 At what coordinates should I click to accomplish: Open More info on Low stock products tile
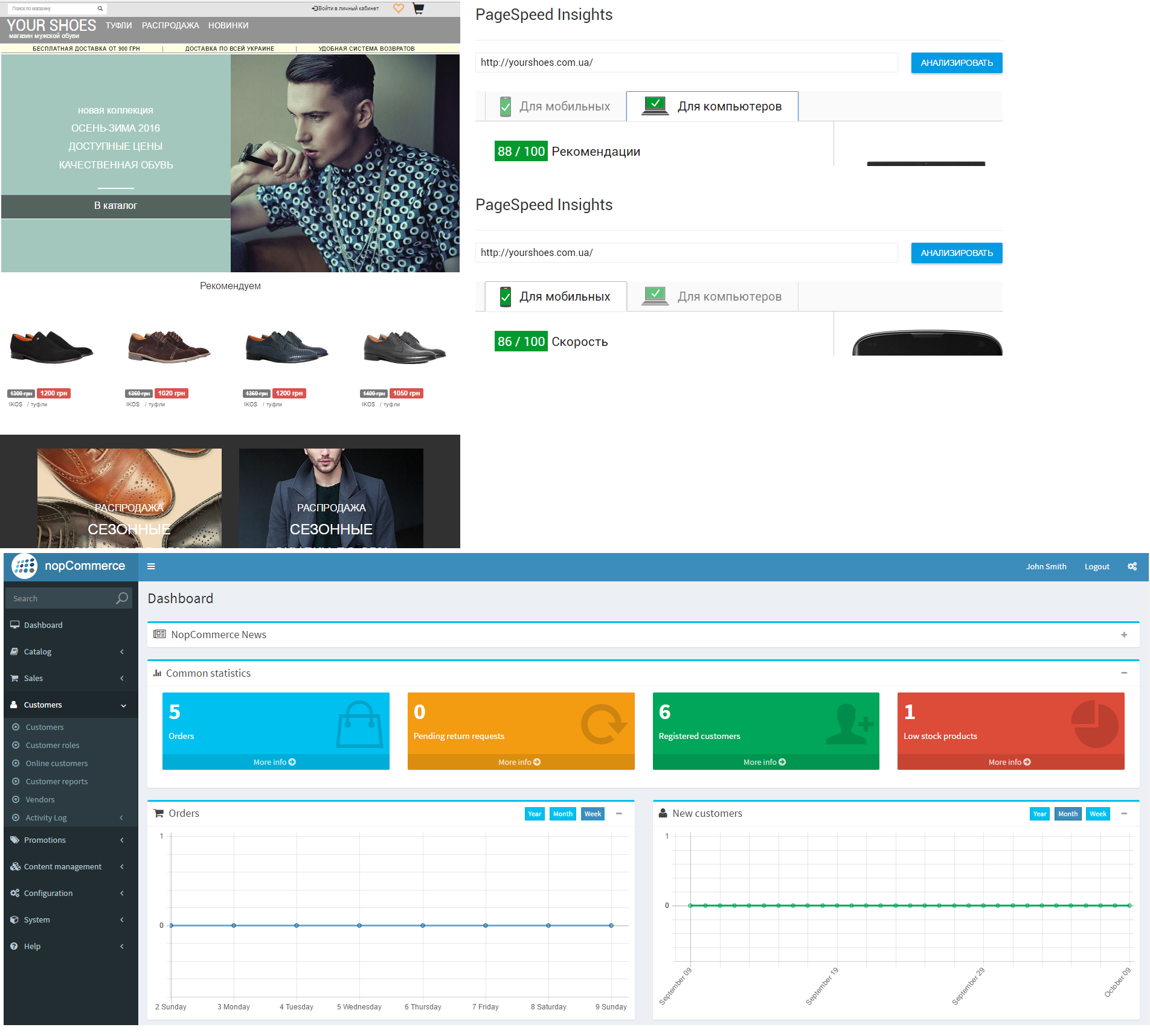(x=1010, y=762)
